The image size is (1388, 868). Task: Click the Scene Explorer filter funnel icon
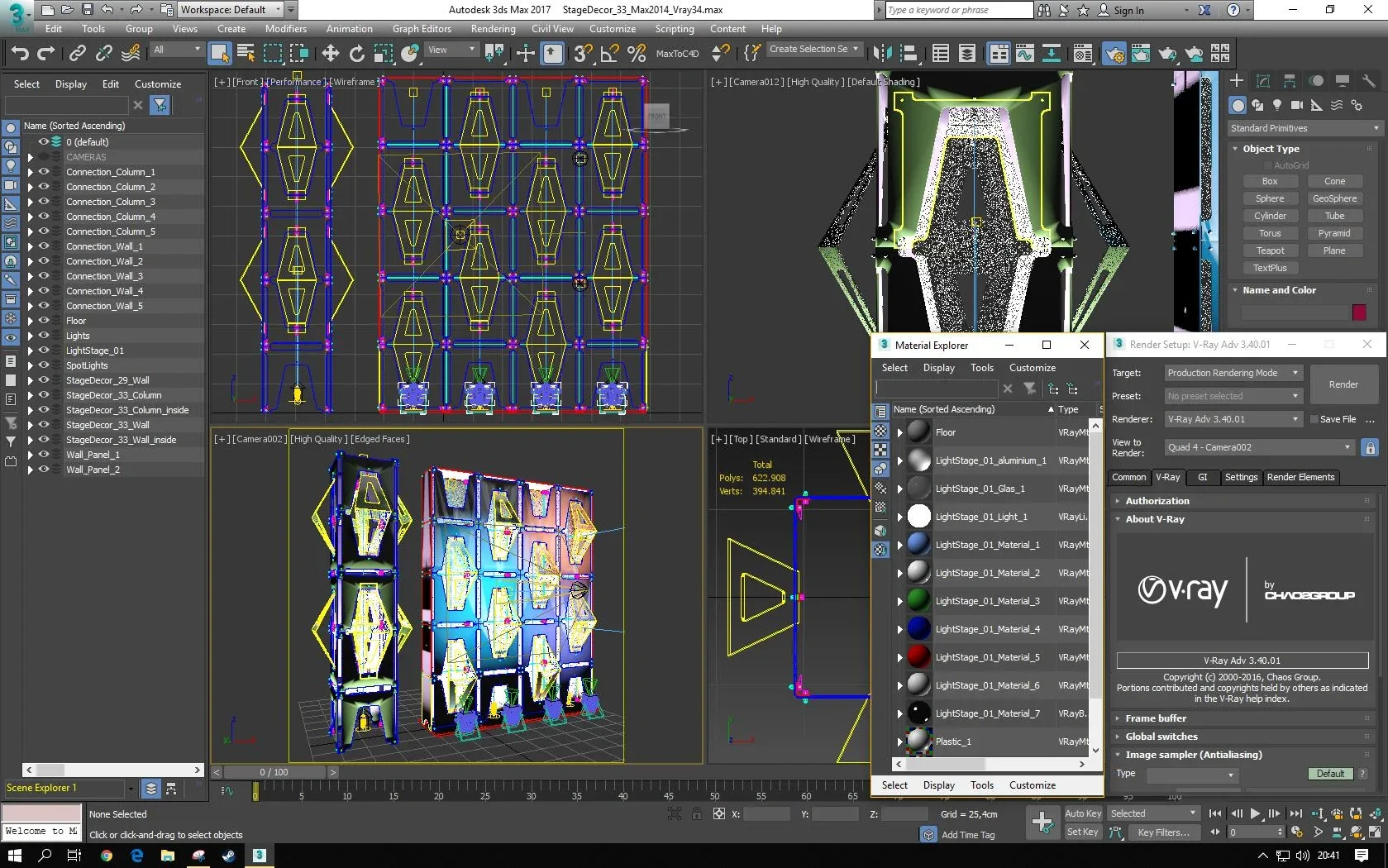[160, 105]
